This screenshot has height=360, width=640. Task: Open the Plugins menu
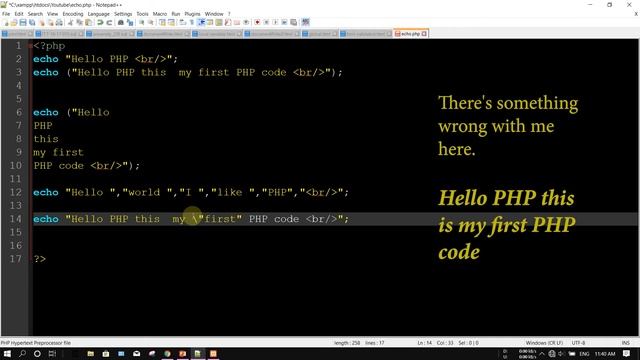[192, 14]
